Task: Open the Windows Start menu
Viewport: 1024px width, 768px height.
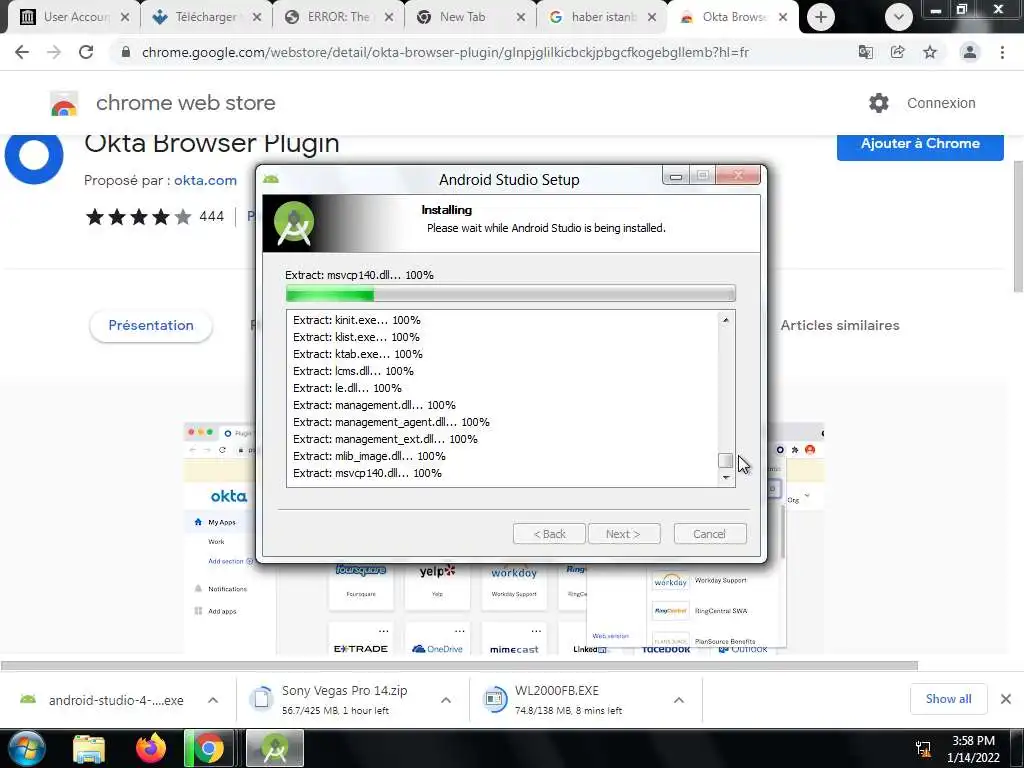Action: point(25,748)
